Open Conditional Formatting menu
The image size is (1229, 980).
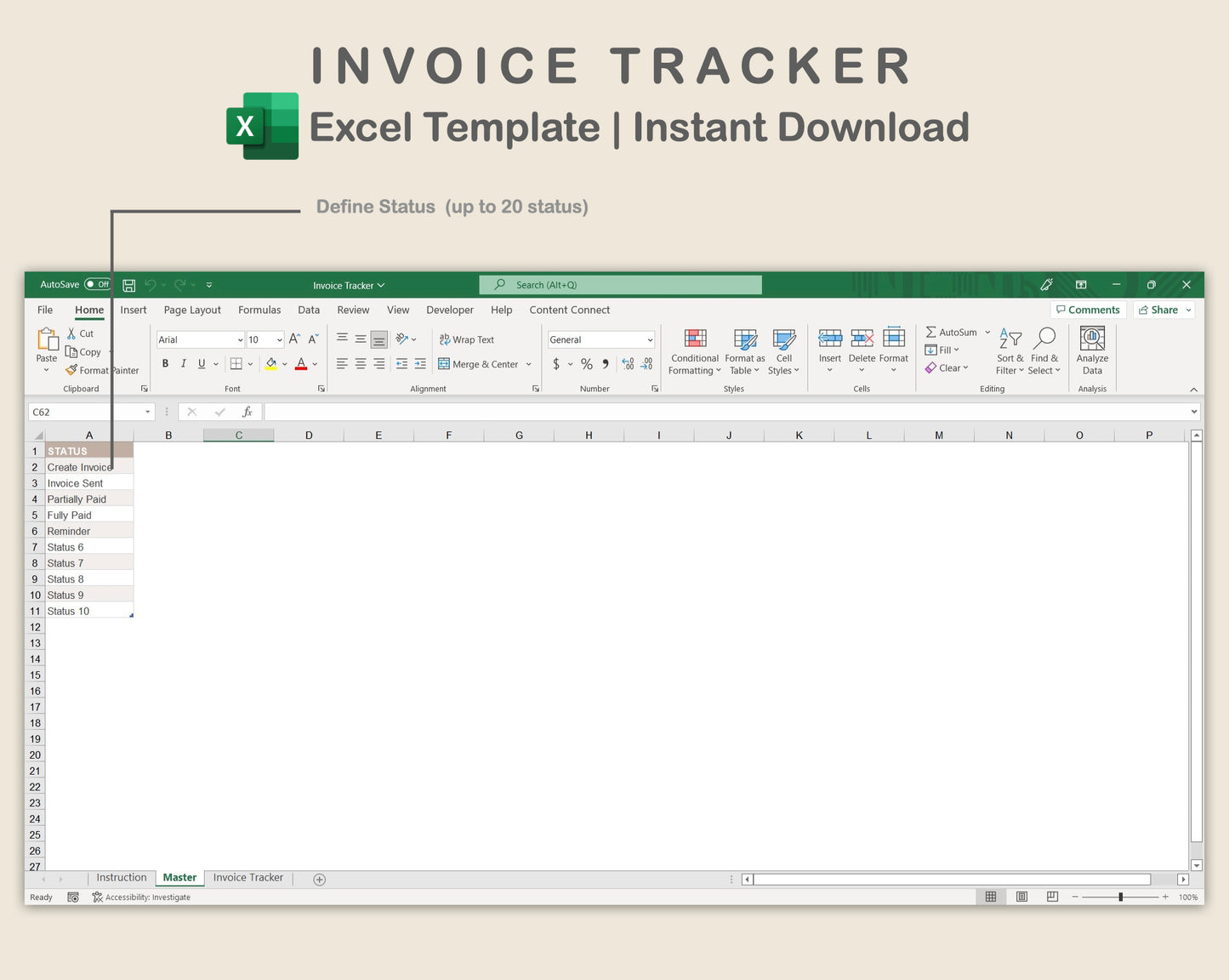click(x=695, y=351)
